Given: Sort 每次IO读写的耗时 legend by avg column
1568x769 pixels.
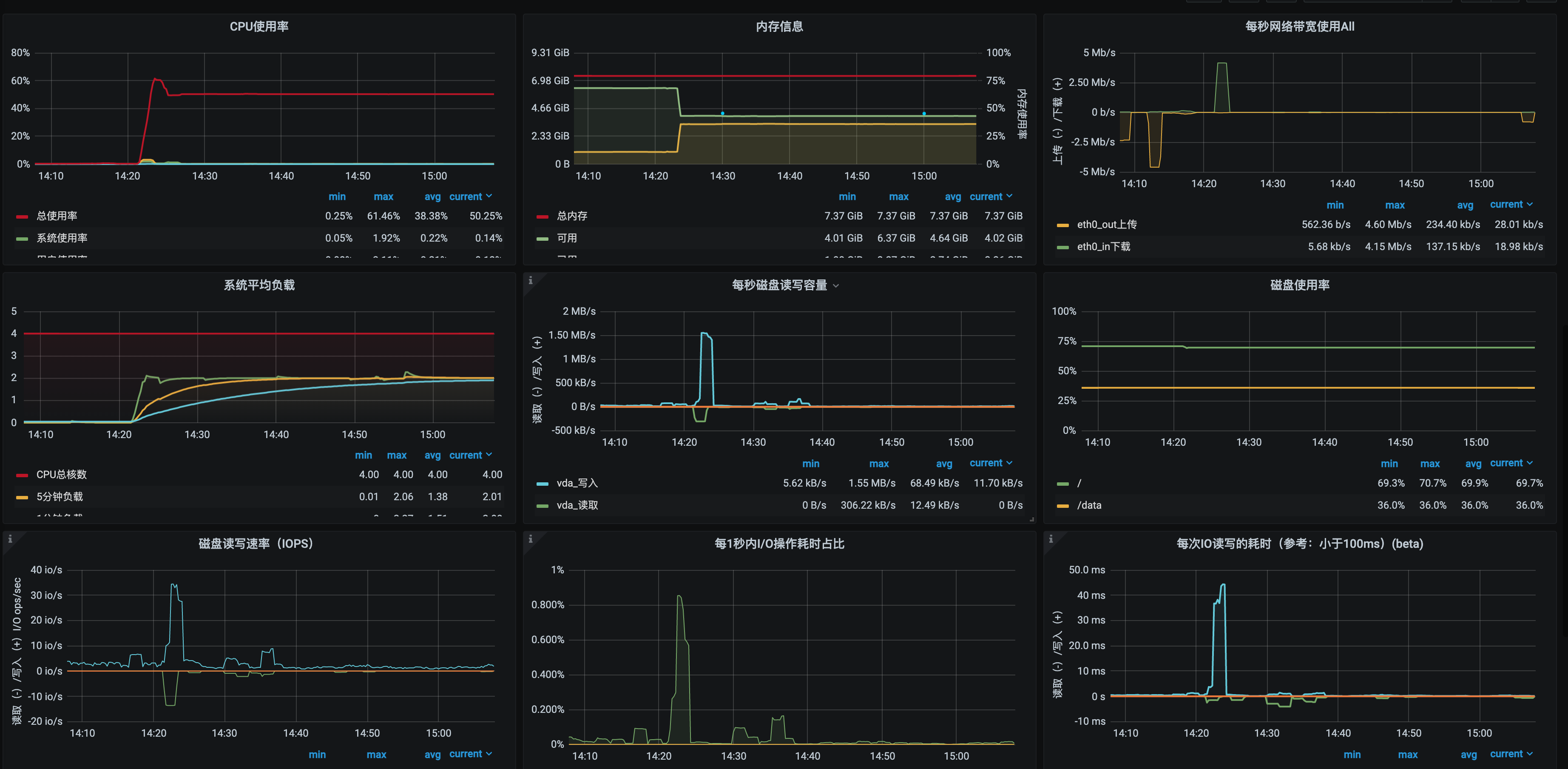Looking at the screenshot, I should tap(1468, 755).
